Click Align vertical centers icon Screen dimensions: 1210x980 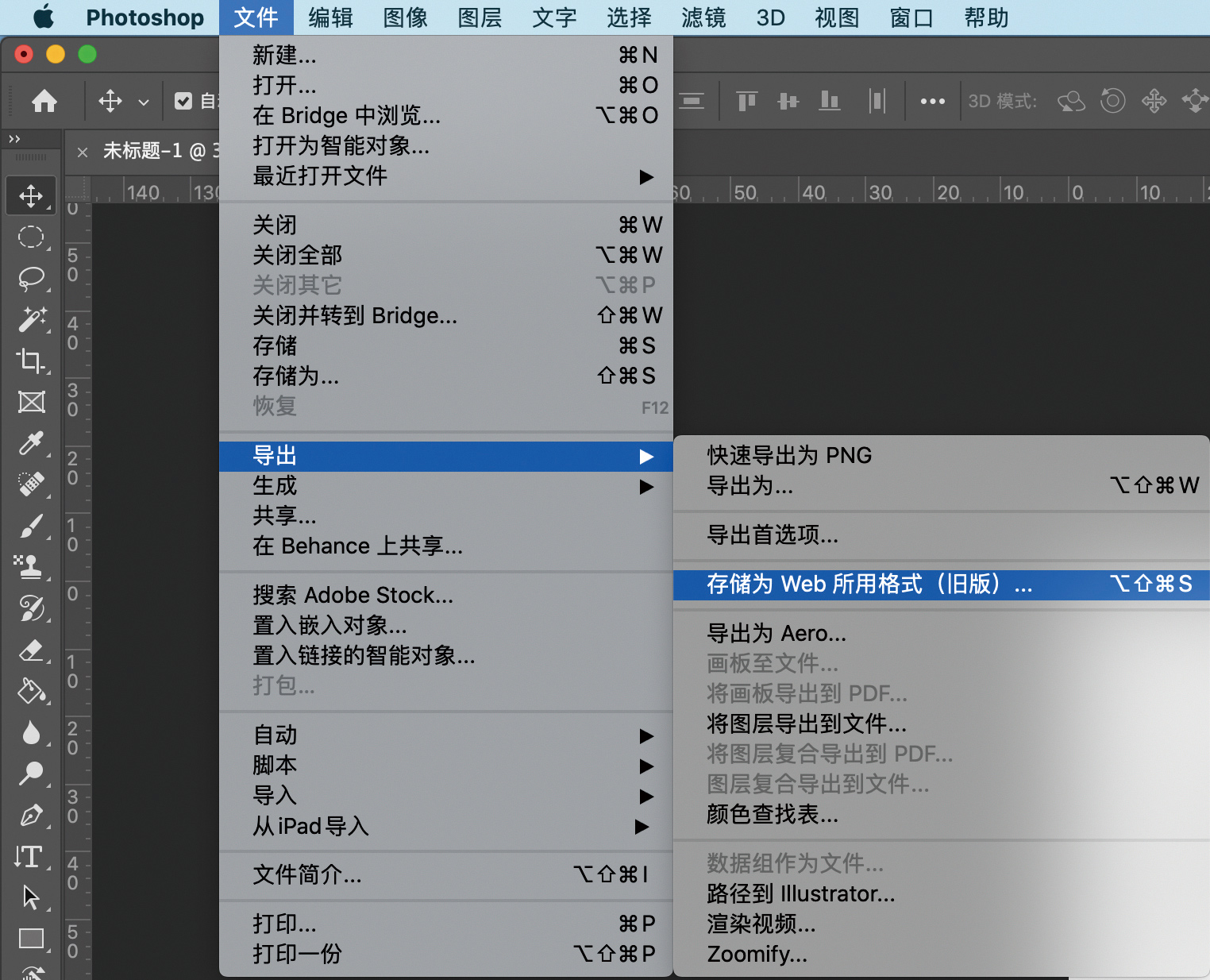point(788,101)
